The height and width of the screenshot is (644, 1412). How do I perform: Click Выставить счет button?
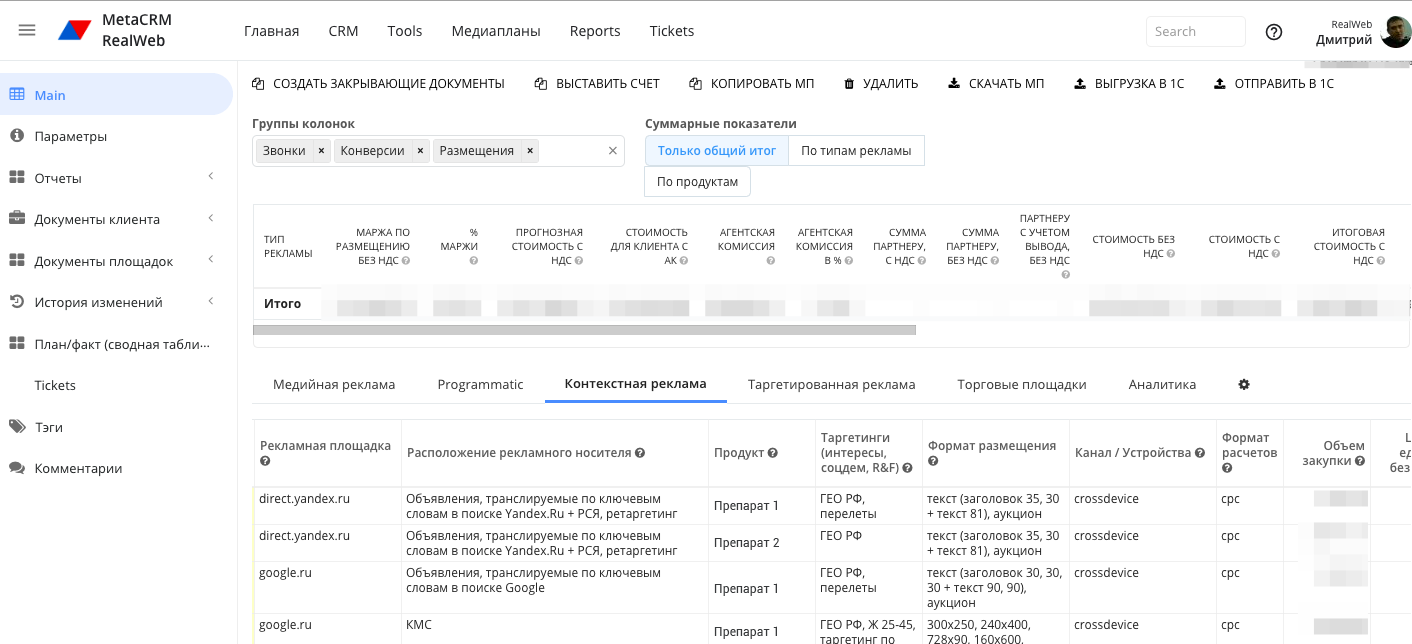coord(597,83)
